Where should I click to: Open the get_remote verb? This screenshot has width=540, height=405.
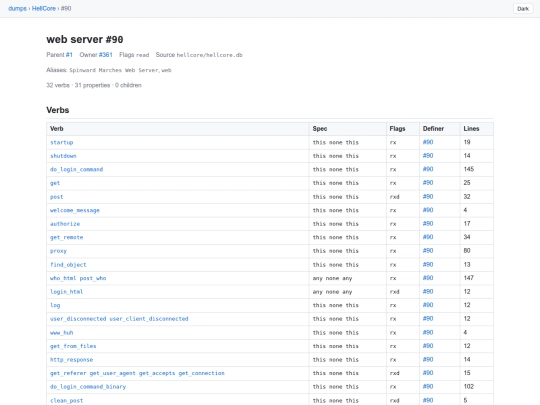coord(66,237)
